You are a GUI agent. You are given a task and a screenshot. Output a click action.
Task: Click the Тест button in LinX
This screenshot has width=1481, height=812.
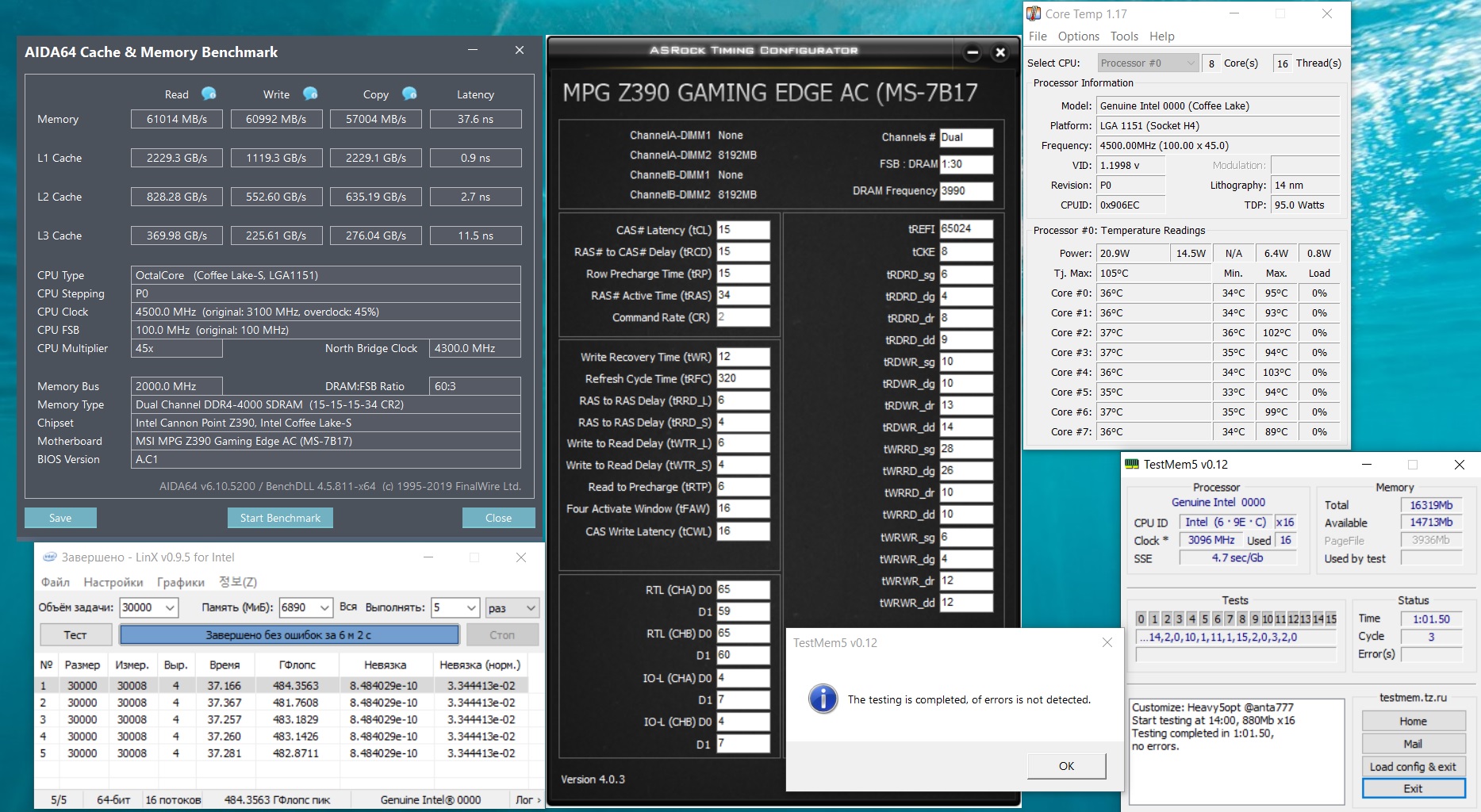point(75,634)
